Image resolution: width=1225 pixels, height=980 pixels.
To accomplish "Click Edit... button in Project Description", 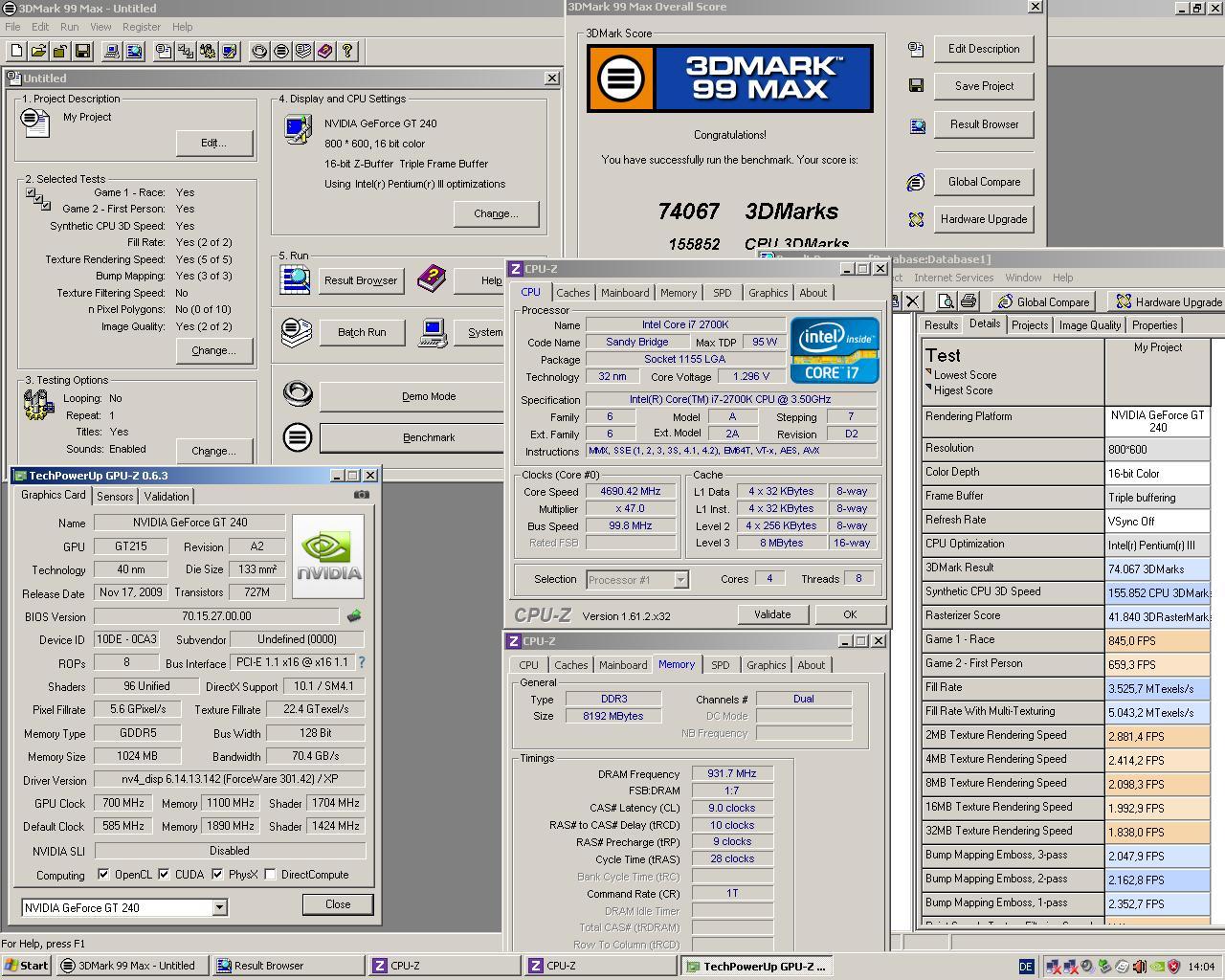I will (x=214, y=143).
